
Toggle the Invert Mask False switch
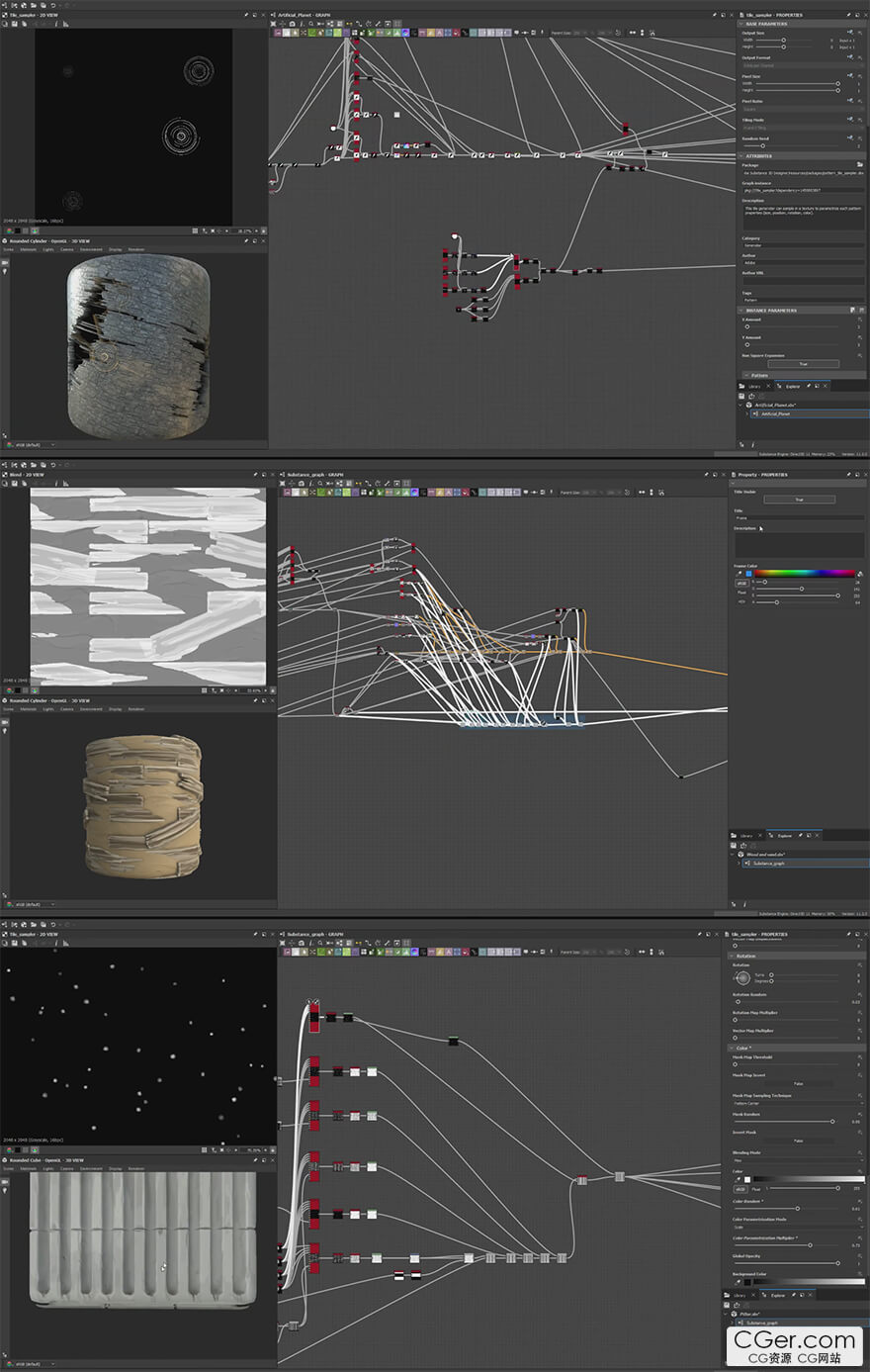798,1141
